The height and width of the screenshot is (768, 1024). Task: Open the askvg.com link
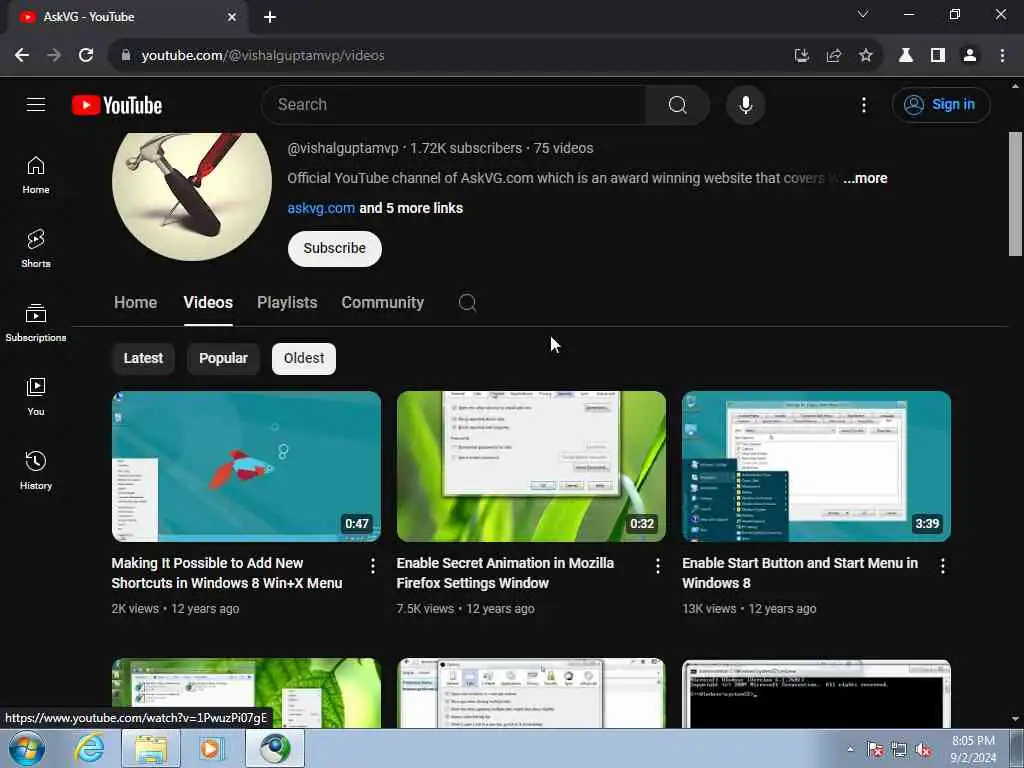321,208
